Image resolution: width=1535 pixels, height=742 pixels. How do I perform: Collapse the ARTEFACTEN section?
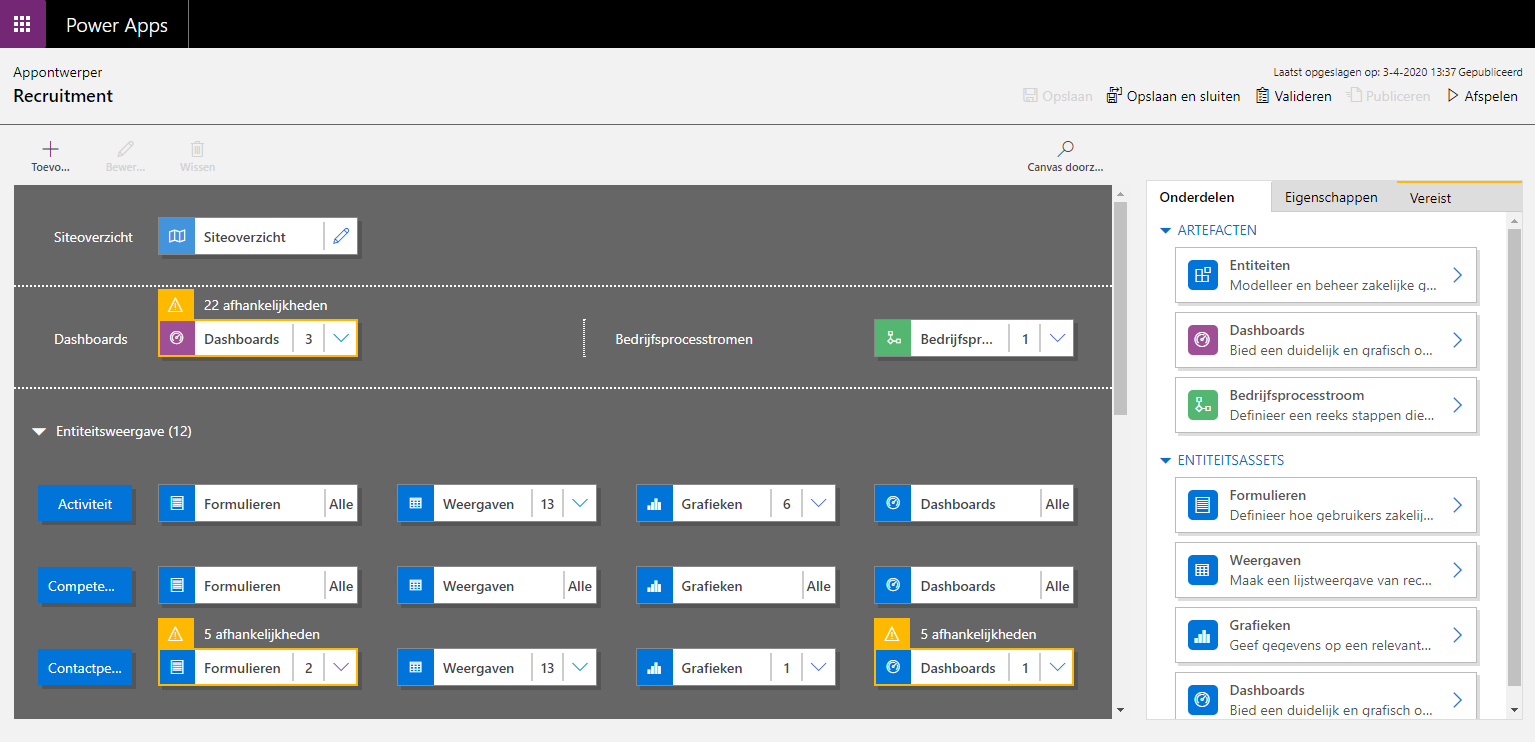coord(1165,230)
